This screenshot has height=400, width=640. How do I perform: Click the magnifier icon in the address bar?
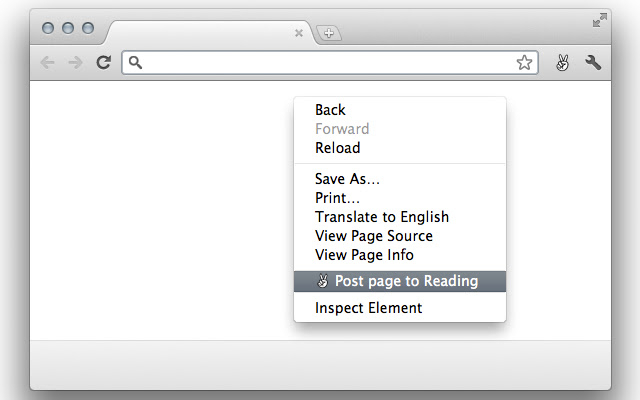pos(135,62)
